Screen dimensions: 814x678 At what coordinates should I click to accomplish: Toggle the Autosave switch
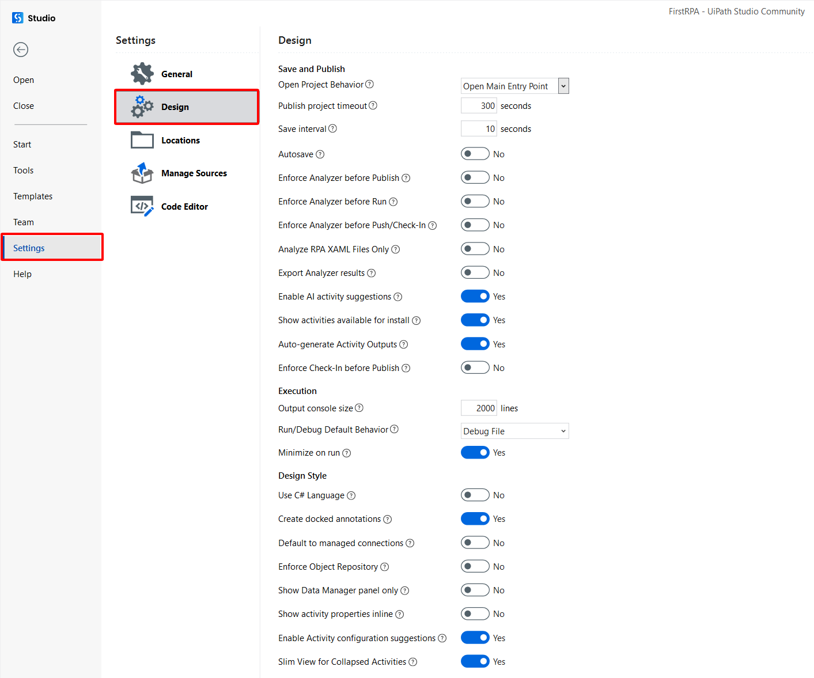pyautogui.click(x=475, y=154)
